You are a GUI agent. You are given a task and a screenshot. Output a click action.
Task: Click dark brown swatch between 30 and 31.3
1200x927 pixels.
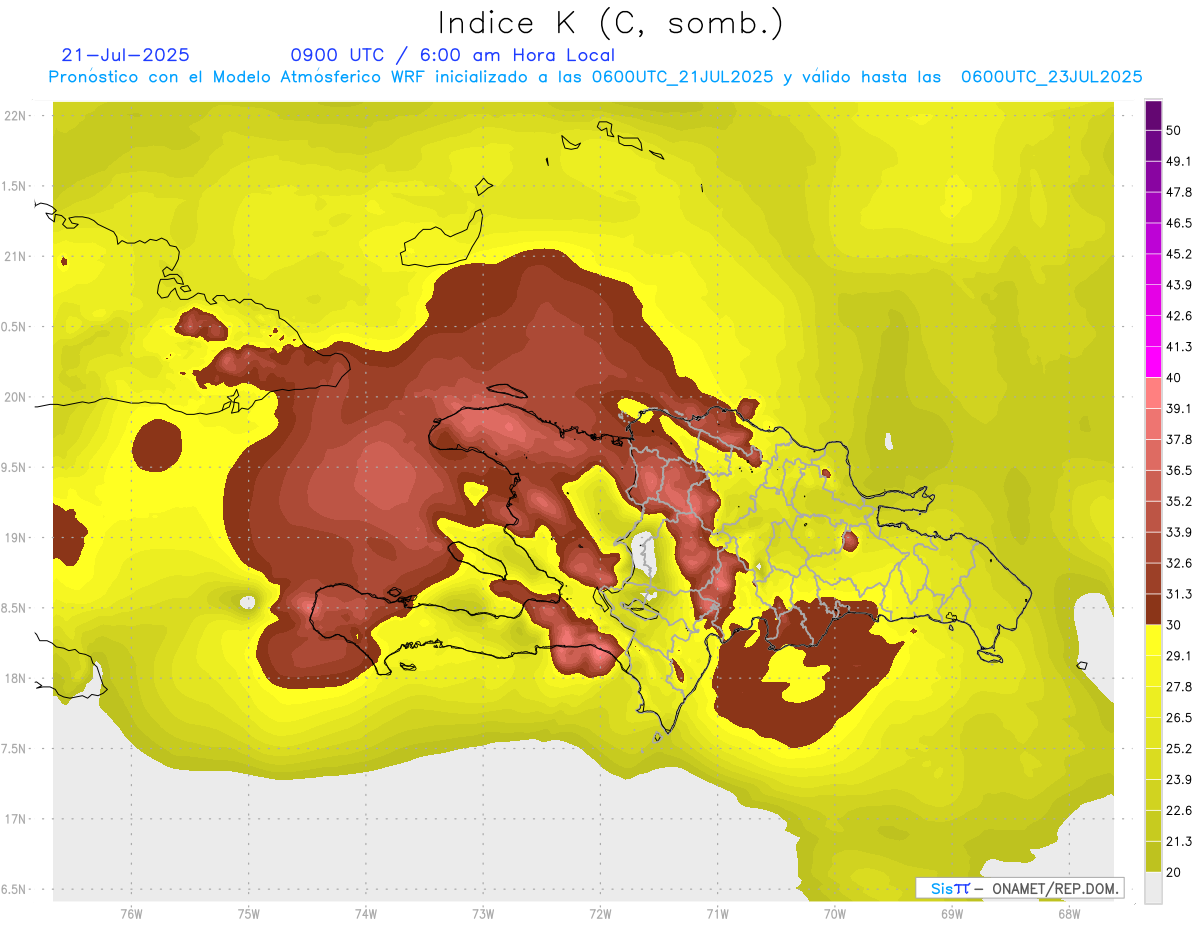[1153, 609]
